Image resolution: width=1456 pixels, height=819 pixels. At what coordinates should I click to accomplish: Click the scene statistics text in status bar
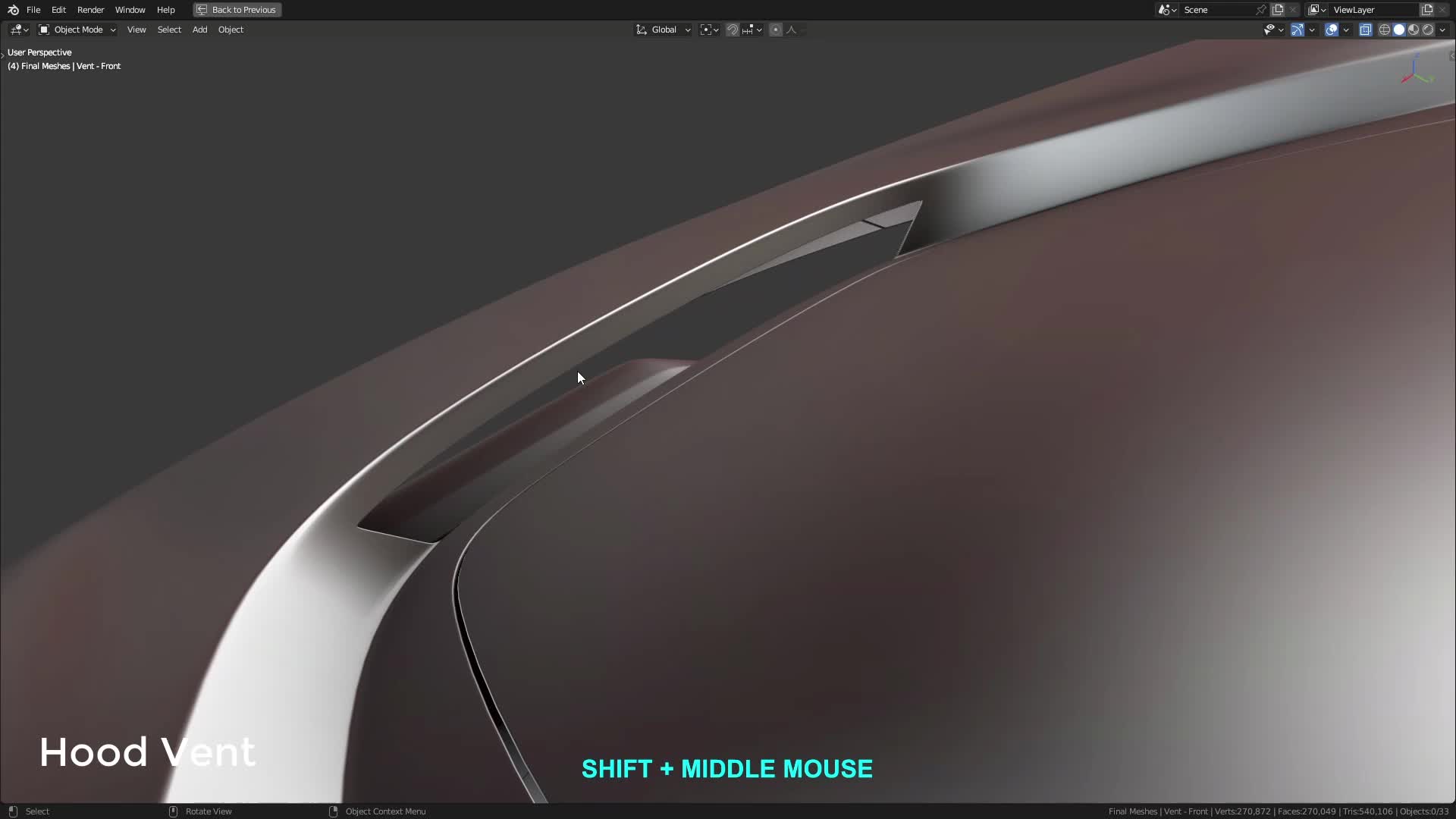pyautogui.click(x=1279, y=811)
